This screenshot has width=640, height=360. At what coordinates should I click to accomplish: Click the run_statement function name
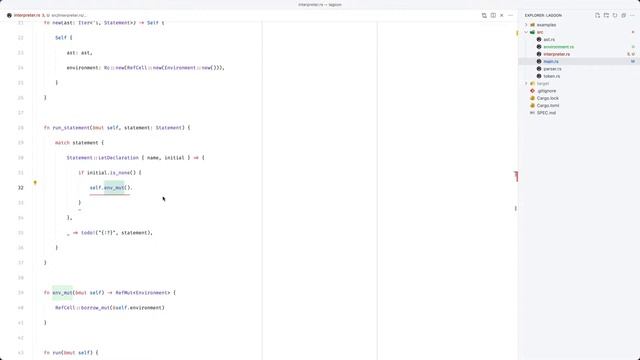coord(71,128)
